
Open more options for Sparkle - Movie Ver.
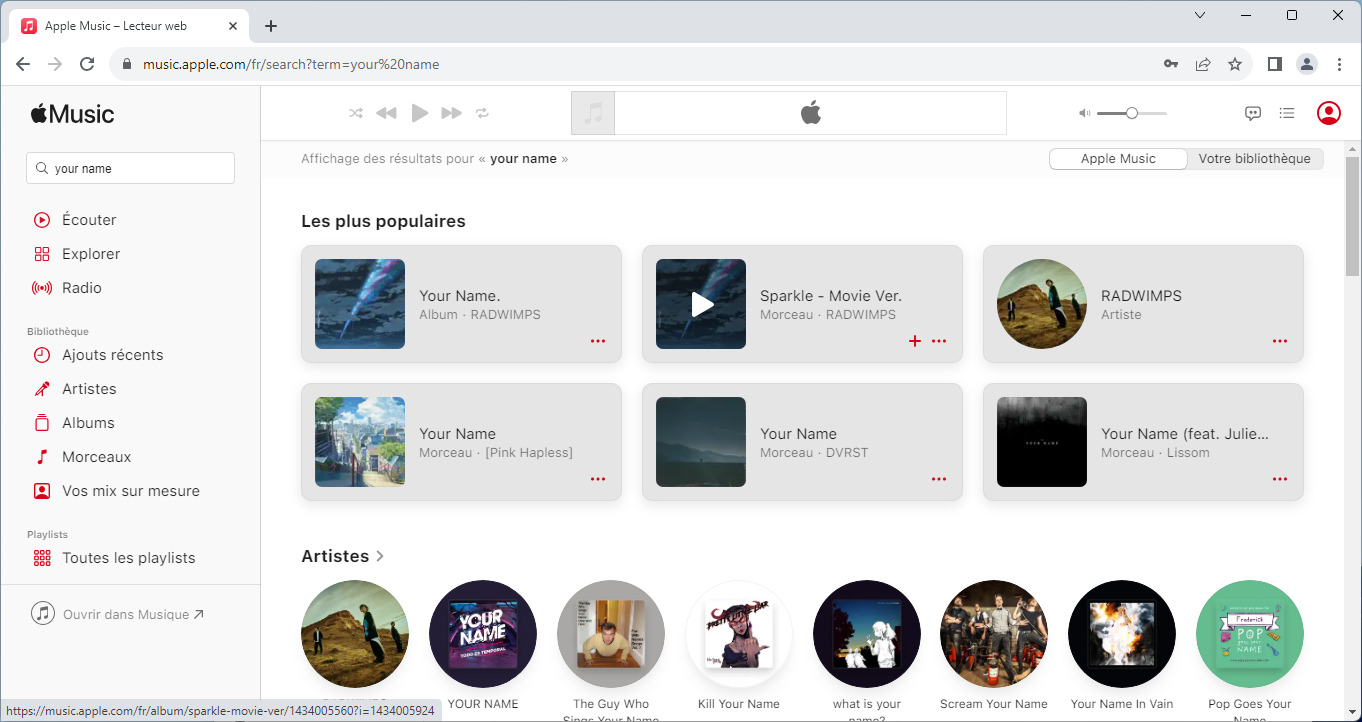click(x=939, y=341)
